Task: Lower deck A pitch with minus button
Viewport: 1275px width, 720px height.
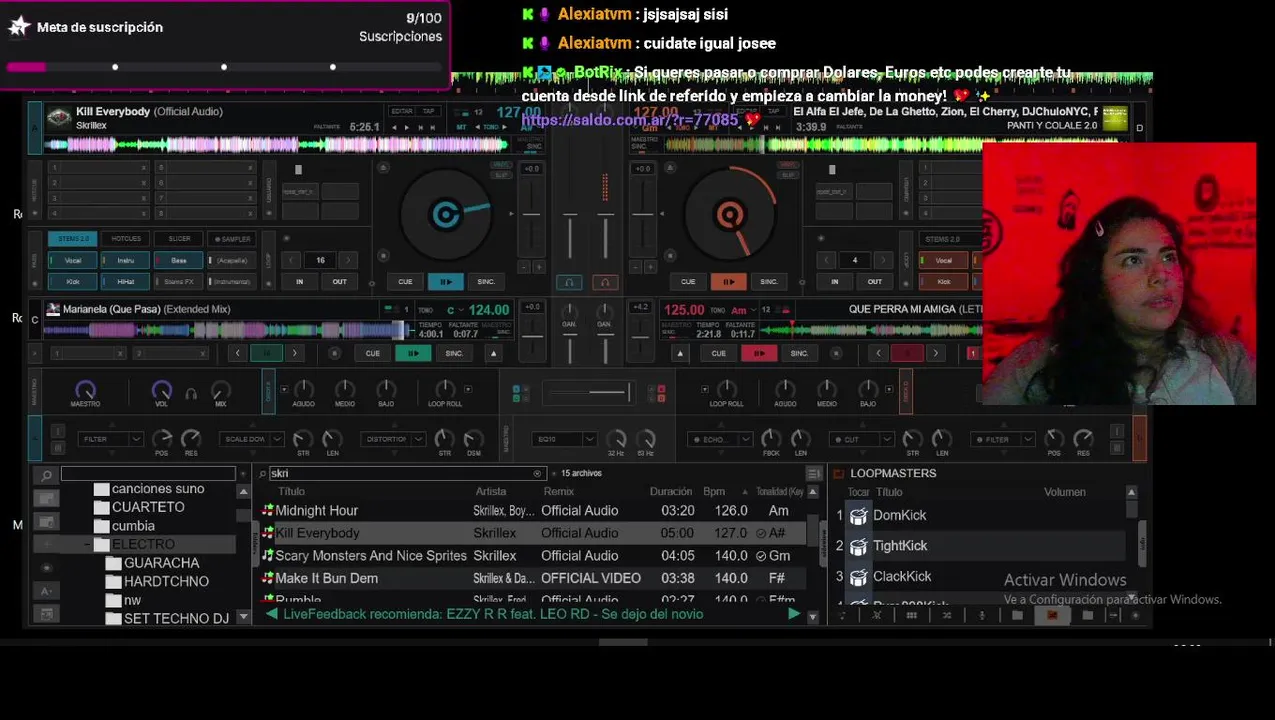Action: point(525,267)
